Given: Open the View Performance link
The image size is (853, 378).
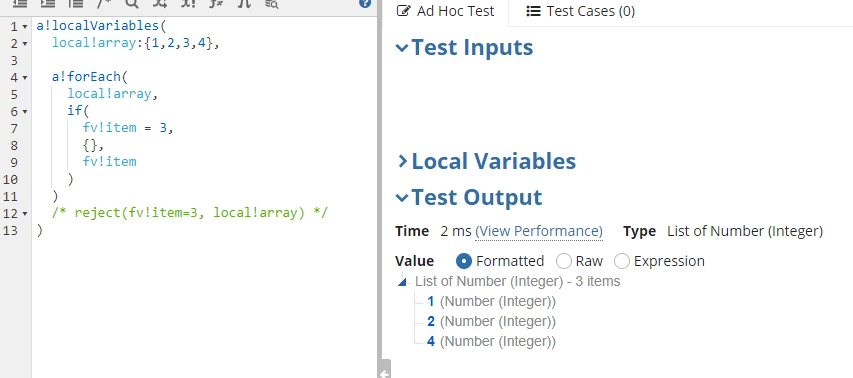Looking at the screenshot, I should tap(539, 231).
